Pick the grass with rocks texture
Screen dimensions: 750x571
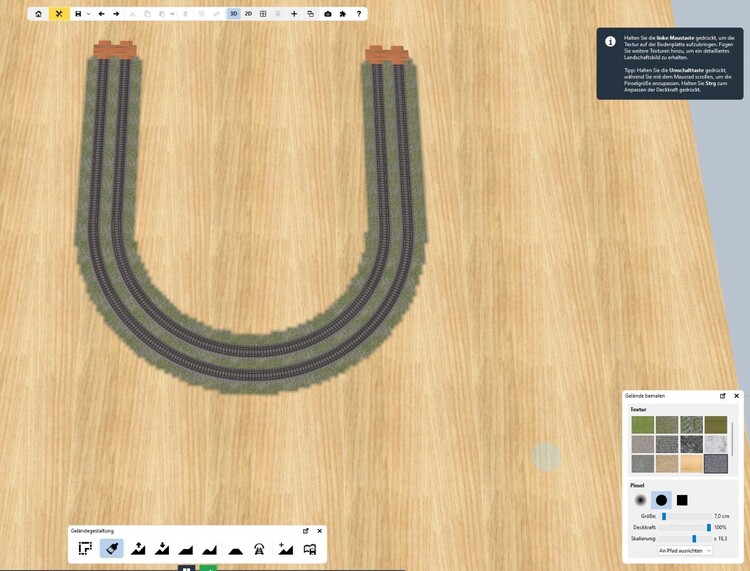(691, 425)
